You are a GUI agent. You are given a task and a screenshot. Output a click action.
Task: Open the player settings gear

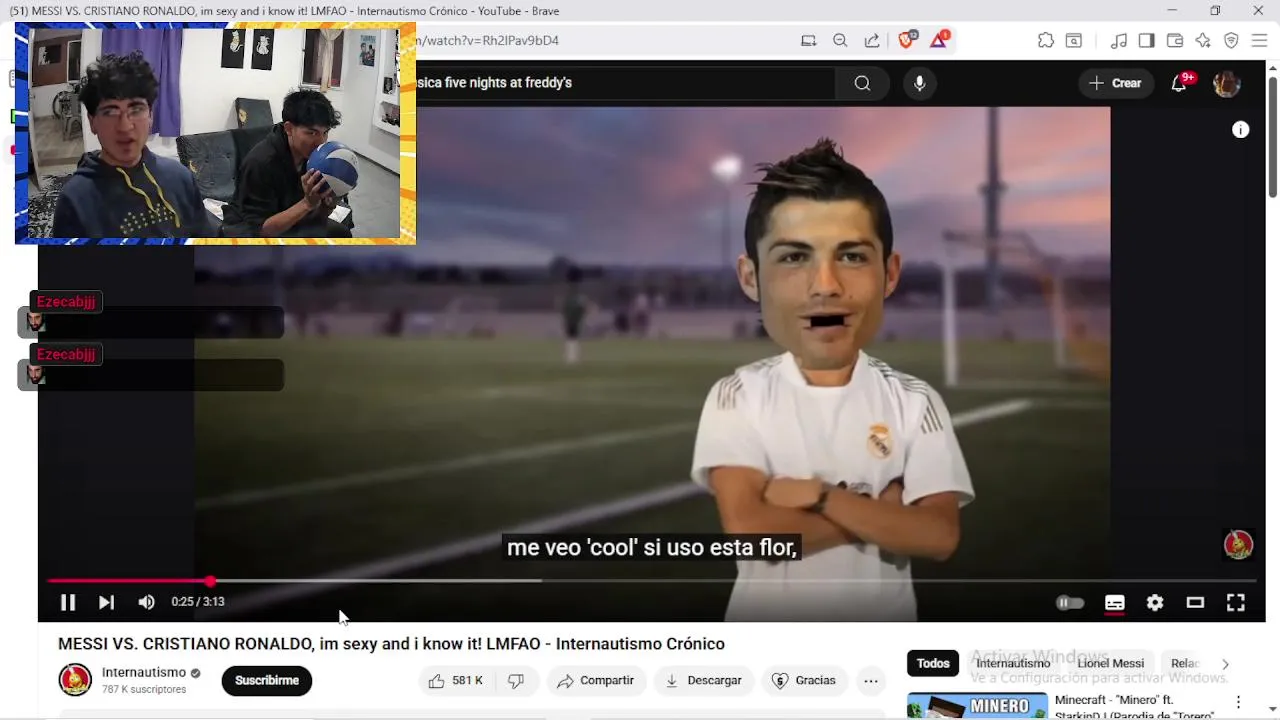click(x=1155, y=602)
